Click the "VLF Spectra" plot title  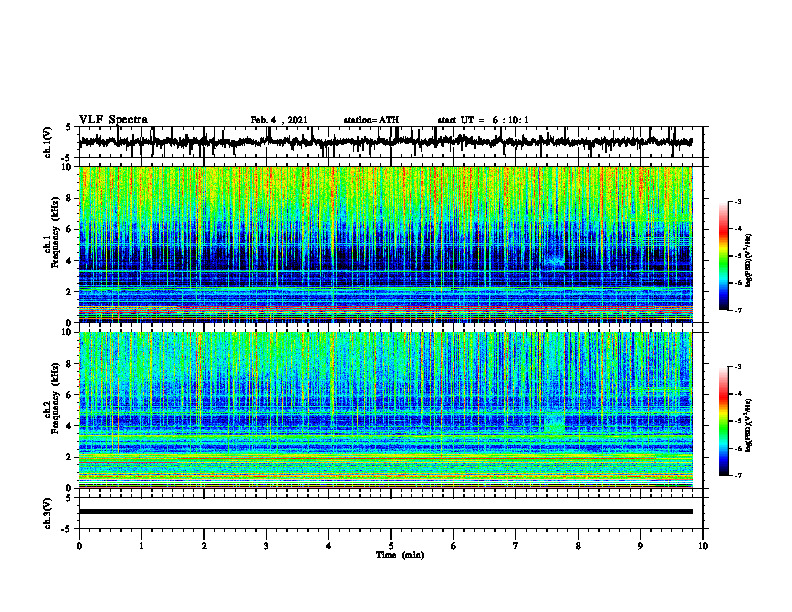click(x=113, y=120)
